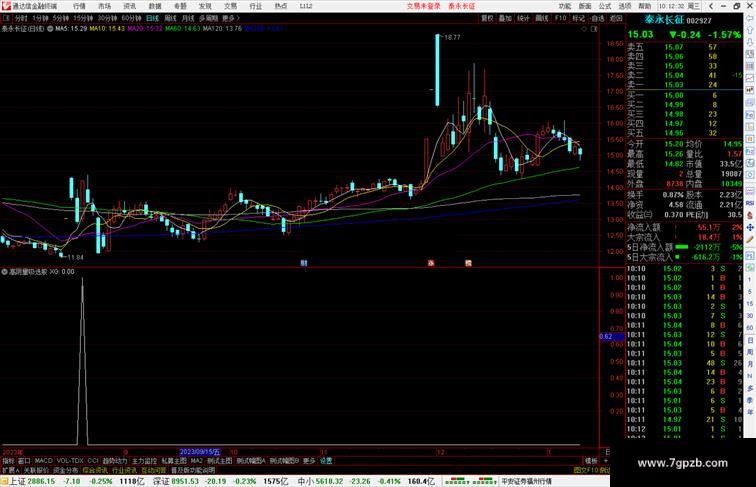Click the 深证 index in status bar

[162, 481]
